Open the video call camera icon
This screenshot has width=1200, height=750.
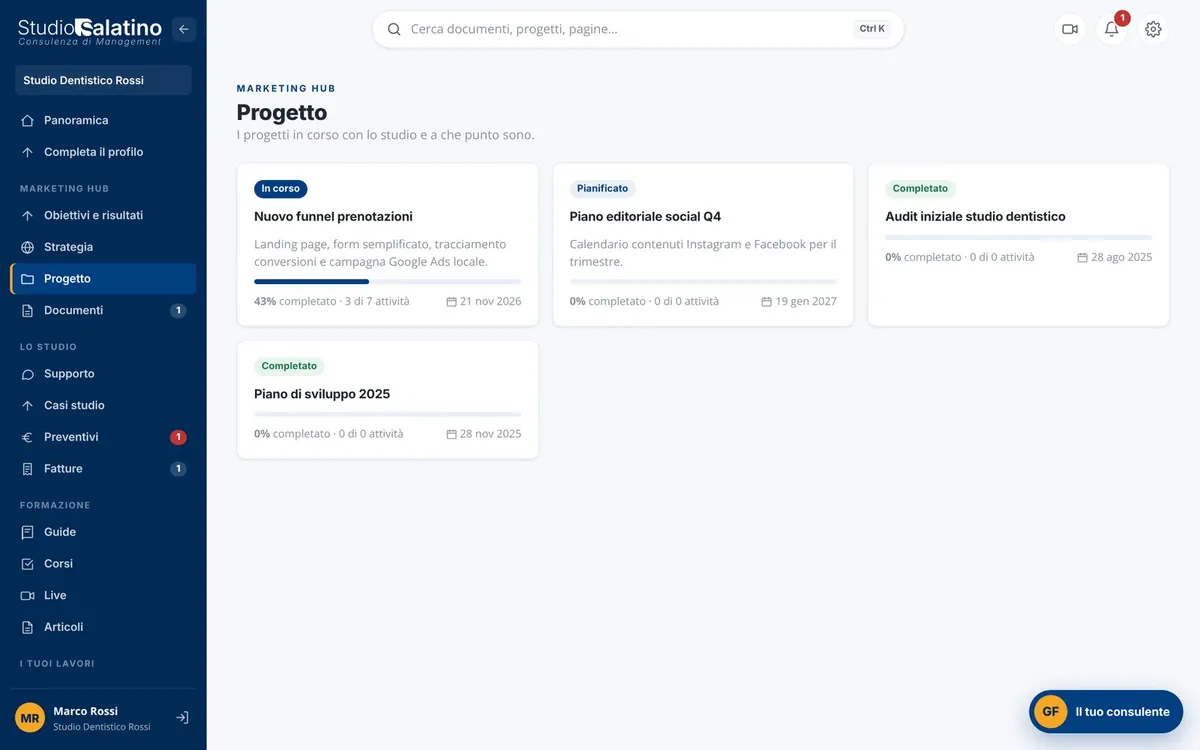1070,29
